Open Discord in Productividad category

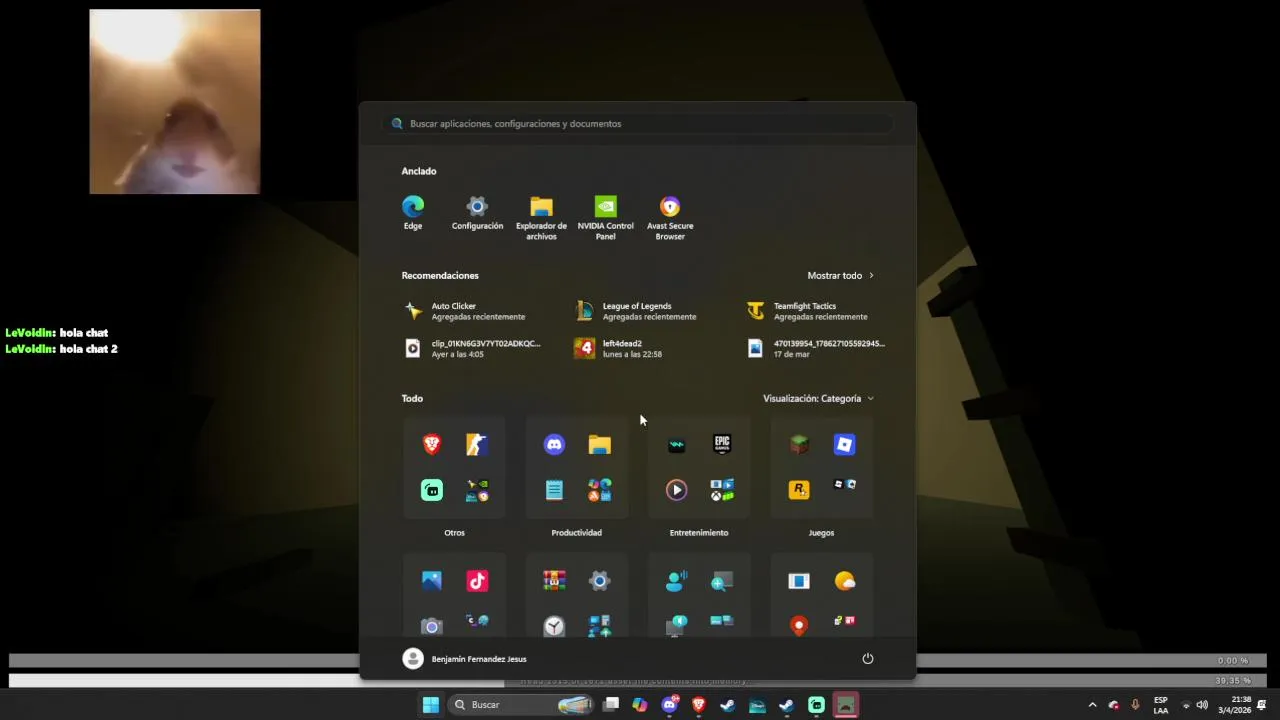click(x=554, y=444)
